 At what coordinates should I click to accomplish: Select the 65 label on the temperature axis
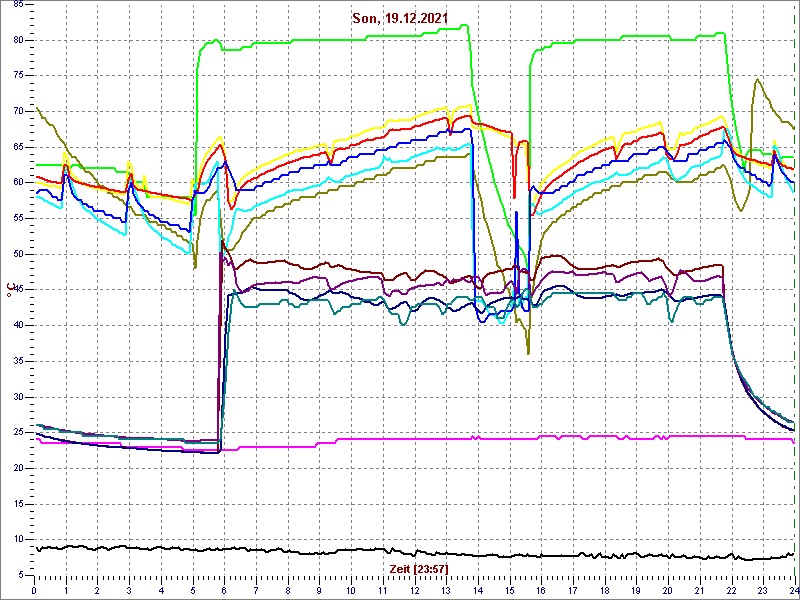click(x=18, y=147)
